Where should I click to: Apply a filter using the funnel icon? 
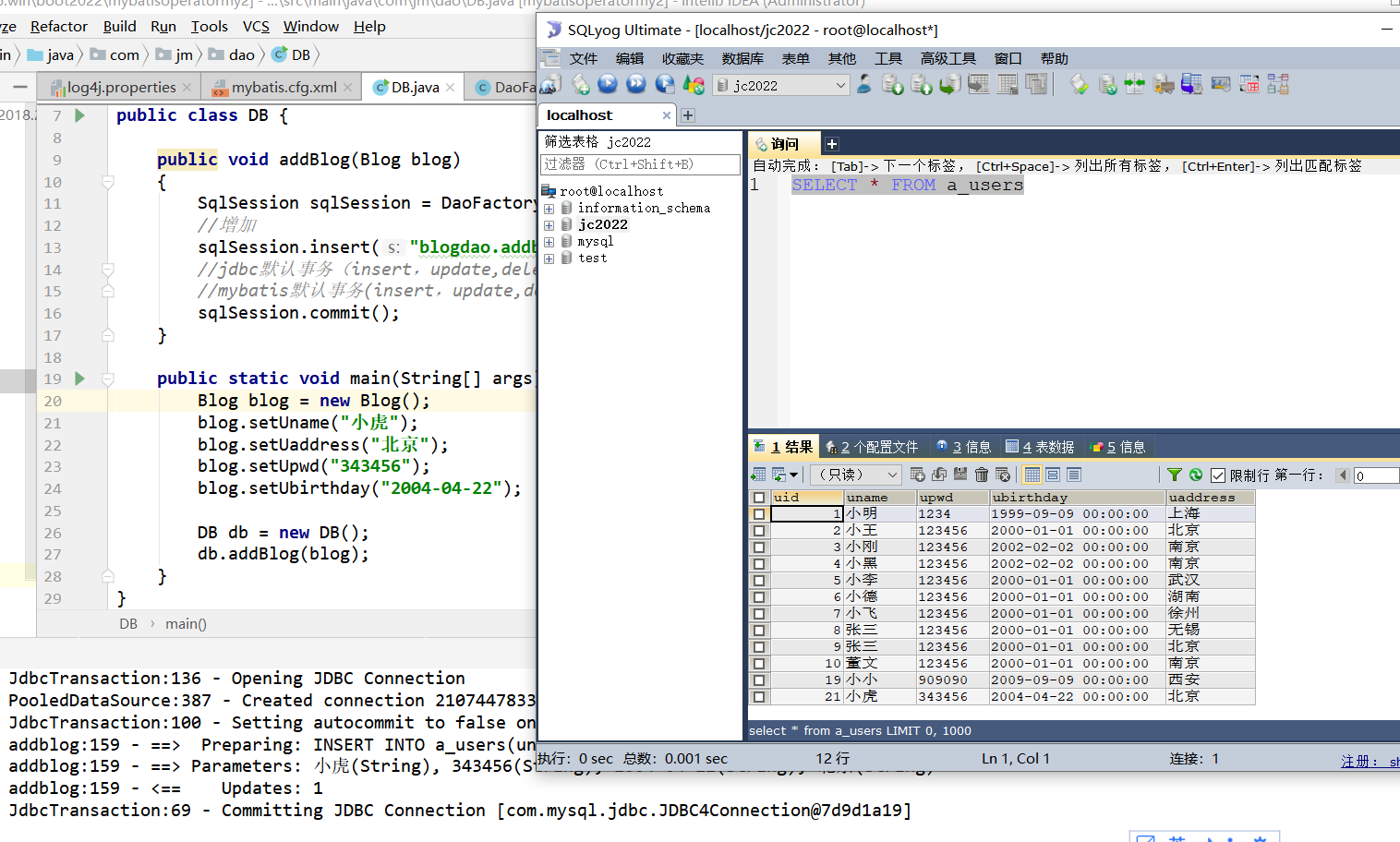1173,475
